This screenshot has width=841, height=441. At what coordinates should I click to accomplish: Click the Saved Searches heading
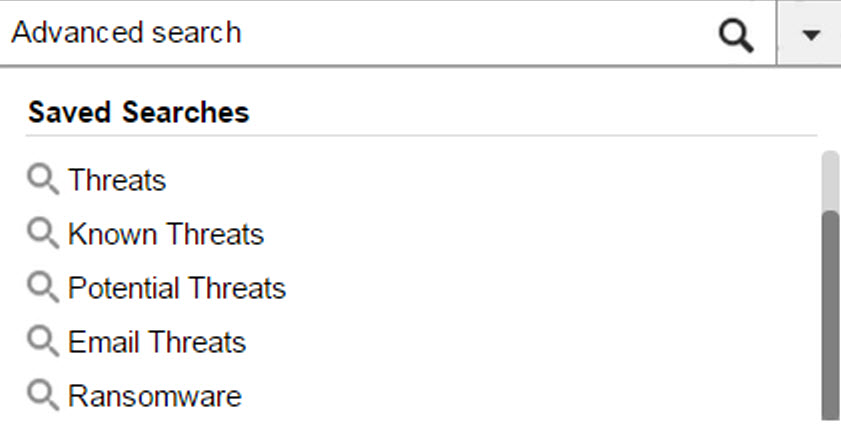[x=138, y=111]
